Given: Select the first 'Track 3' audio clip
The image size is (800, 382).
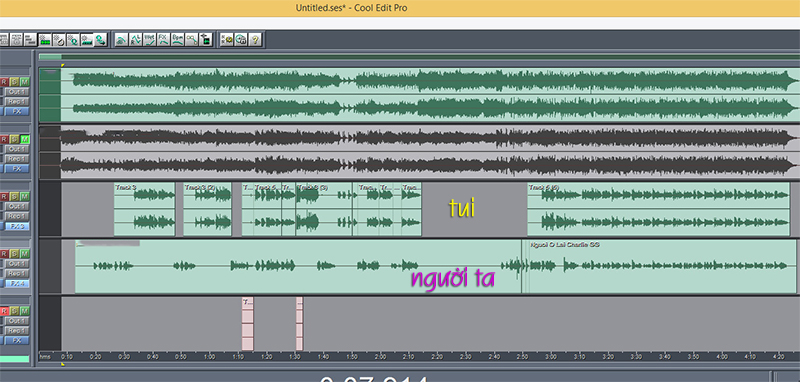Looking at the screenshot, I should pyautogui.click(x=144, y=209).
